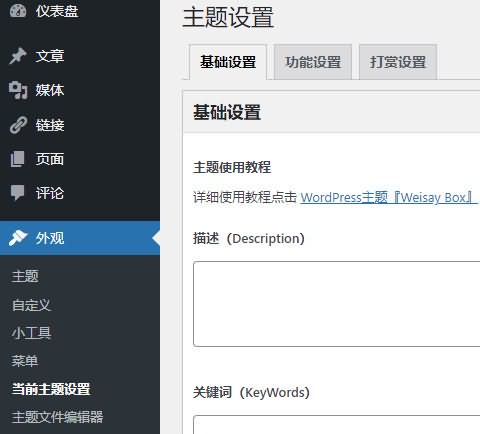480x434 pixels.
Task: Go to 小工具 in the sidebar
Action: point(31,333)
